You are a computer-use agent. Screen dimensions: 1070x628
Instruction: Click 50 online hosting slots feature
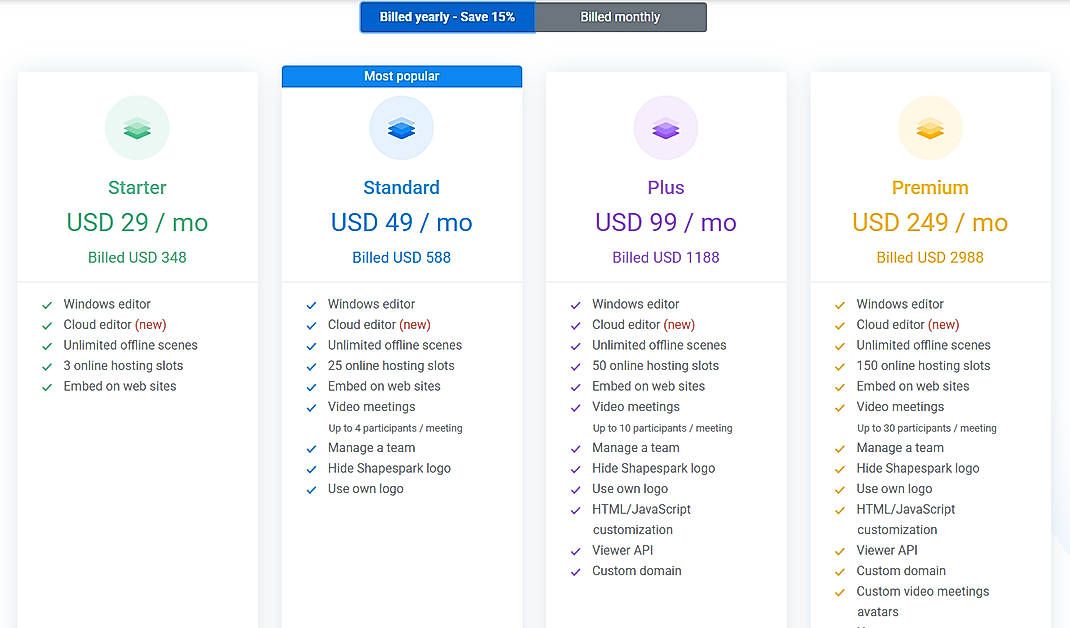point(655,366)
